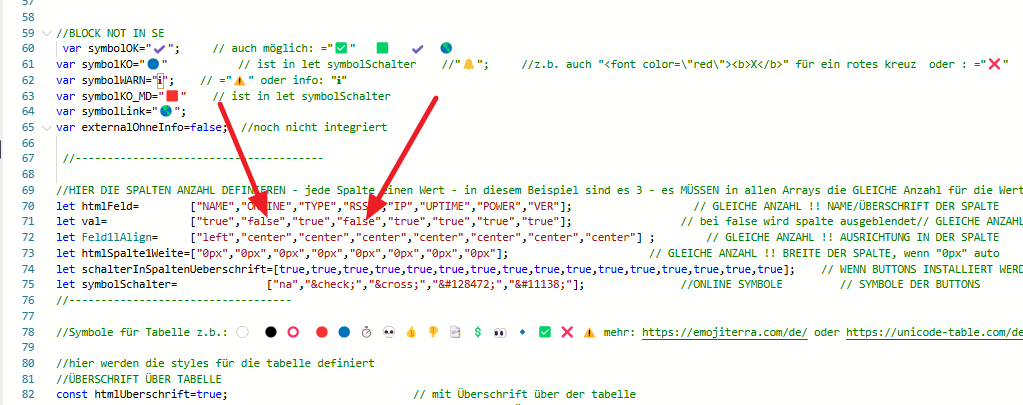Click the variable name Feld1lAlign

tap(116, 237)
